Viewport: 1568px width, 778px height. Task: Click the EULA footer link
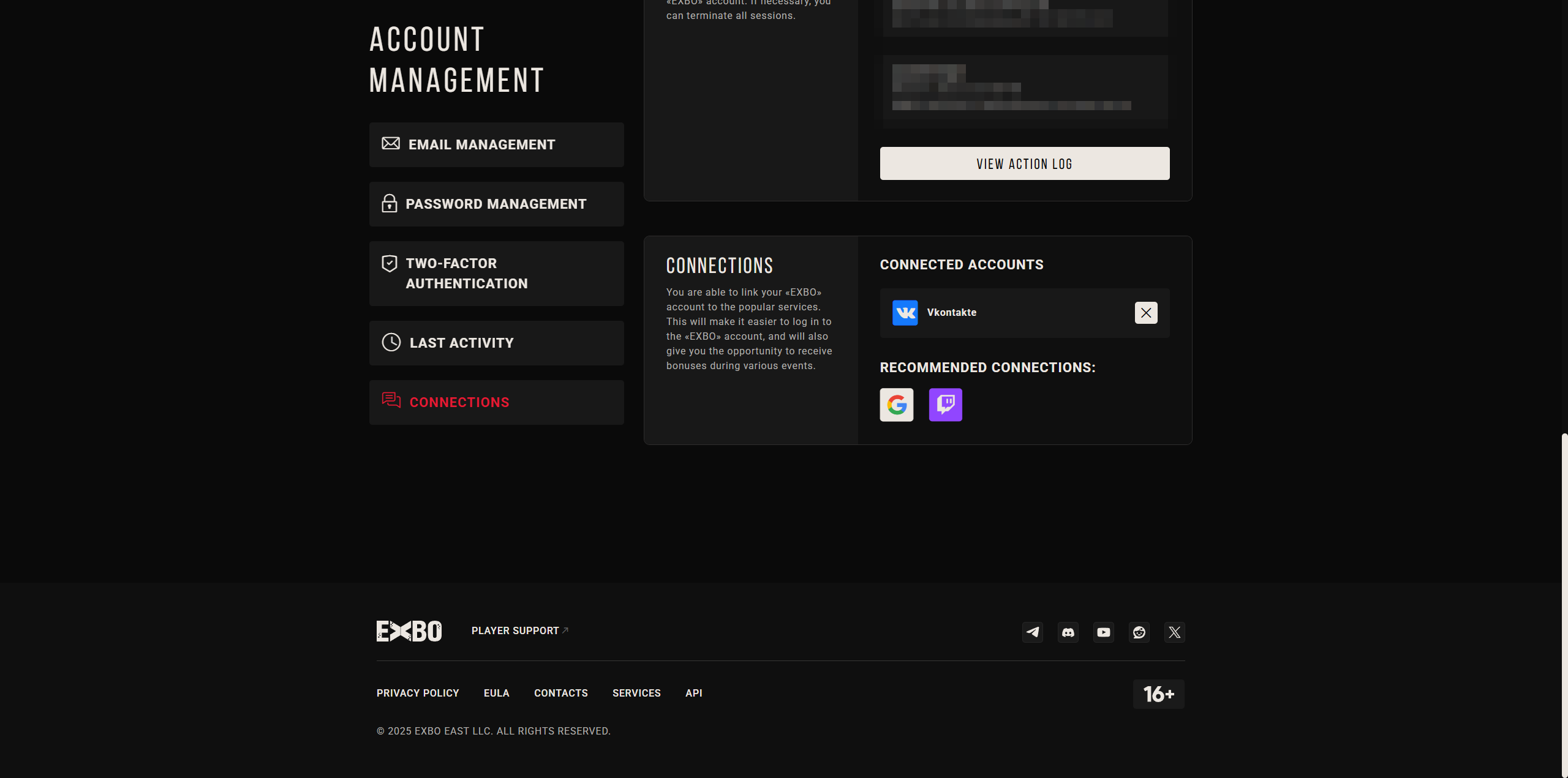(496, 693)
